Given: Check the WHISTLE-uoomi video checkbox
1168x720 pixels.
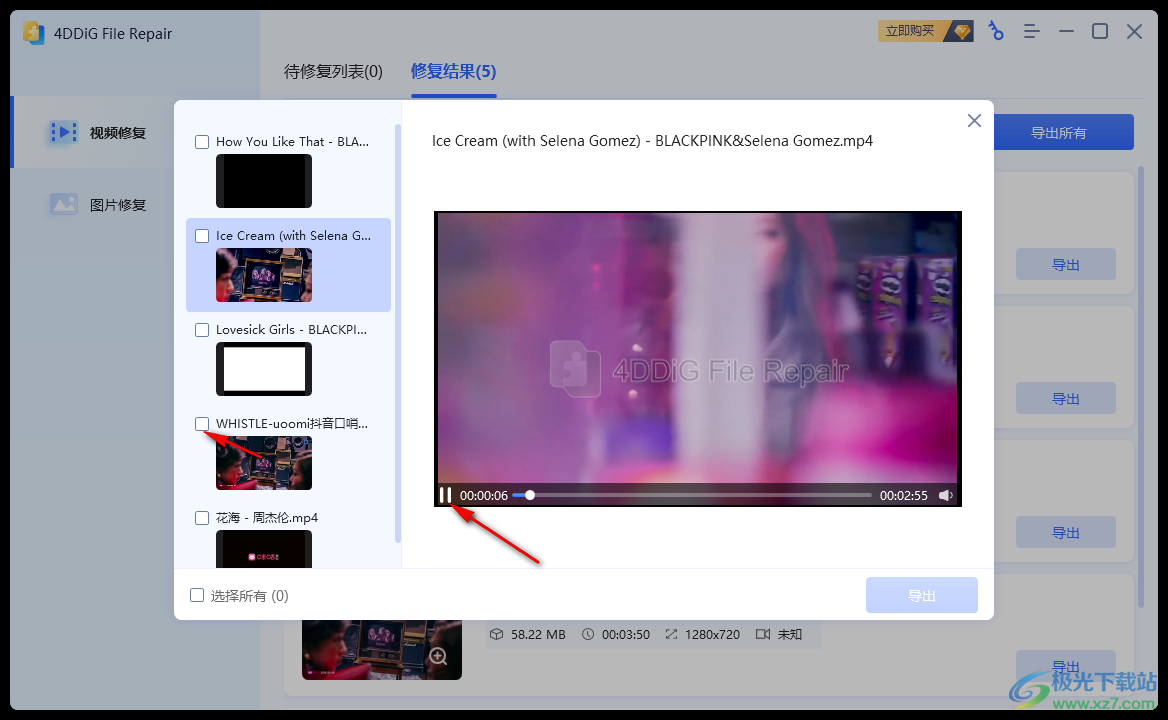Looking at the screenshot, I should 202,424.
